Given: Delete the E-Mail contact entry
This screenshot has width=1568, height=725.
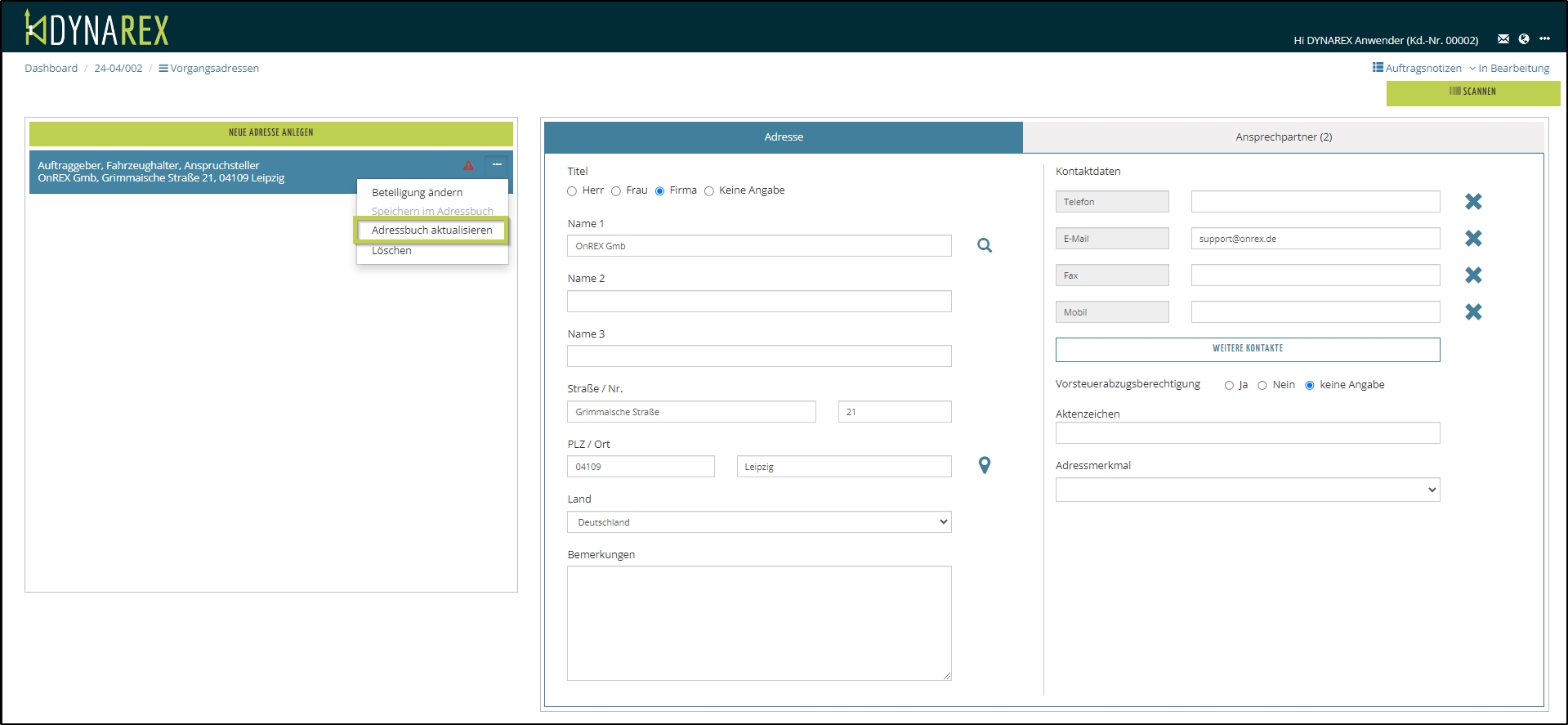Looking at the screenshot, I should (x=1473, y=239).
